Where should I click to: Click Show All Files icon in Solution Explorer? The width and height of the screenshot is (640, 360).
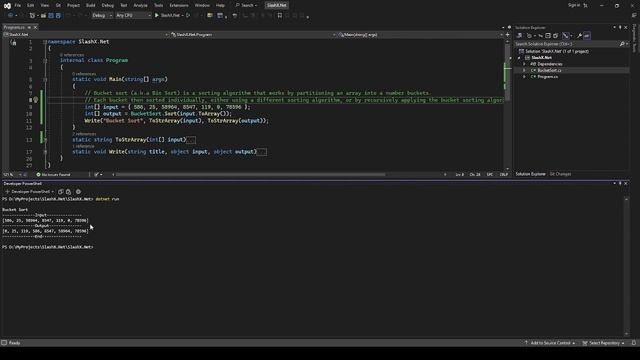pos(556,36)
